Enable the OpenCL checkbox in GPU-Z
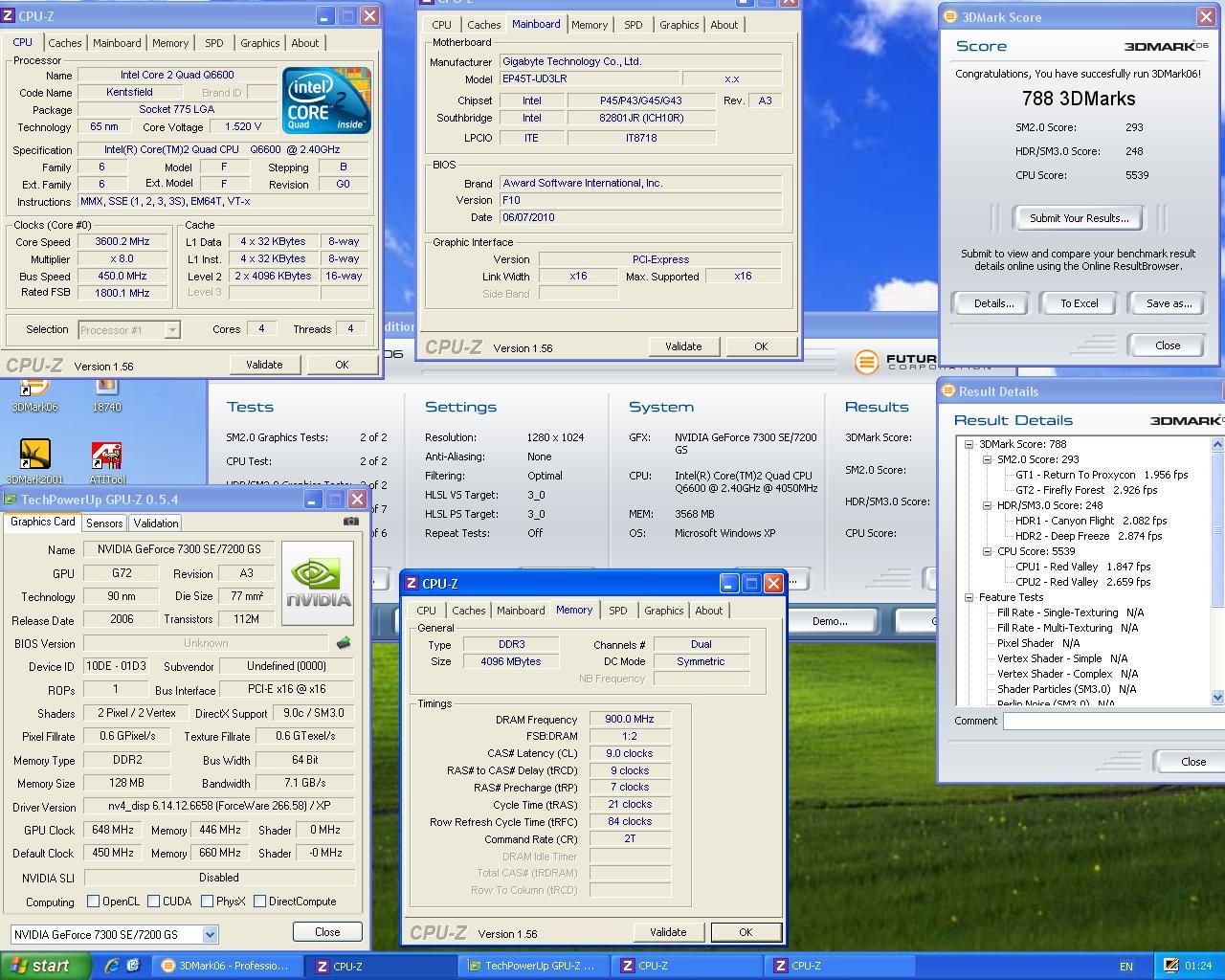The width and height of the screenshot is (1225, 980). click(x=93, y=901)
